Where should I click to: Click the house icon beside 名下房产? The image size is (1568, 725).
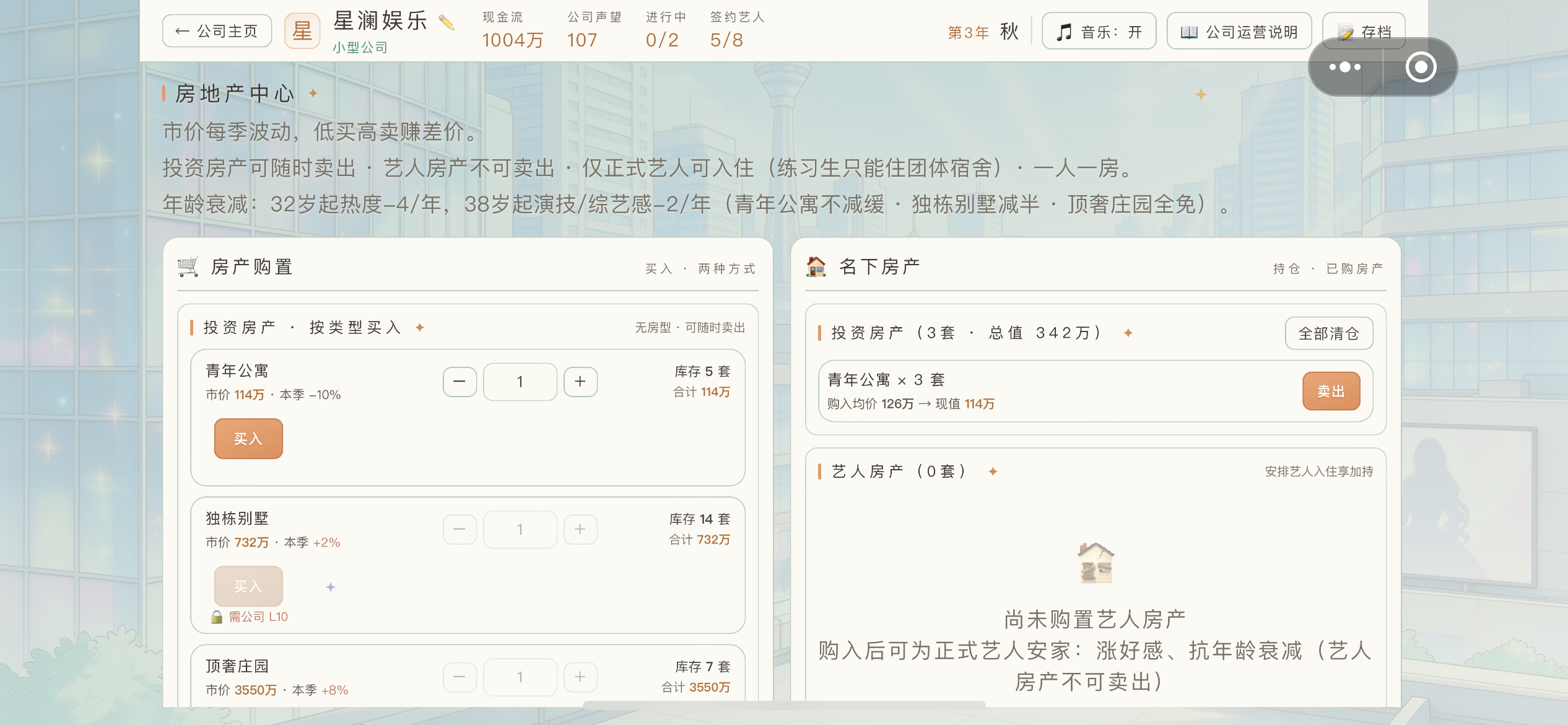click(x=816, y=266)
